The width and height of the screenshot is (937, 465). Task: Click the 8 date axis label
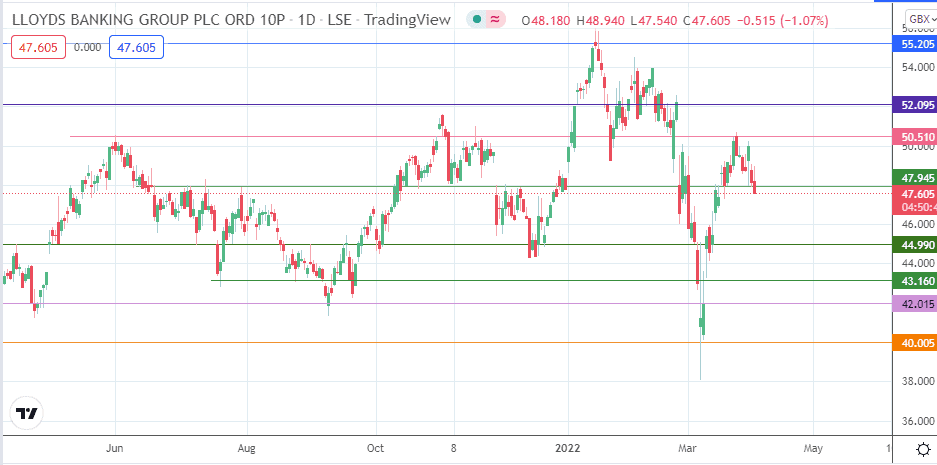pos(454,448)
